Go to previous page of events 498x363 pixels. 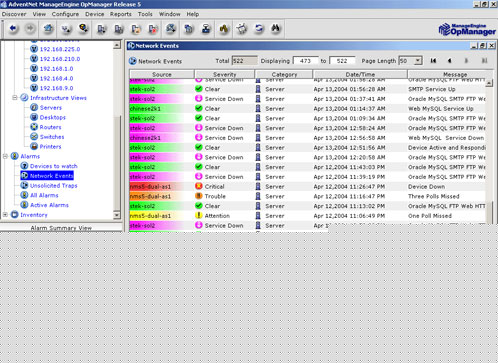450,61
